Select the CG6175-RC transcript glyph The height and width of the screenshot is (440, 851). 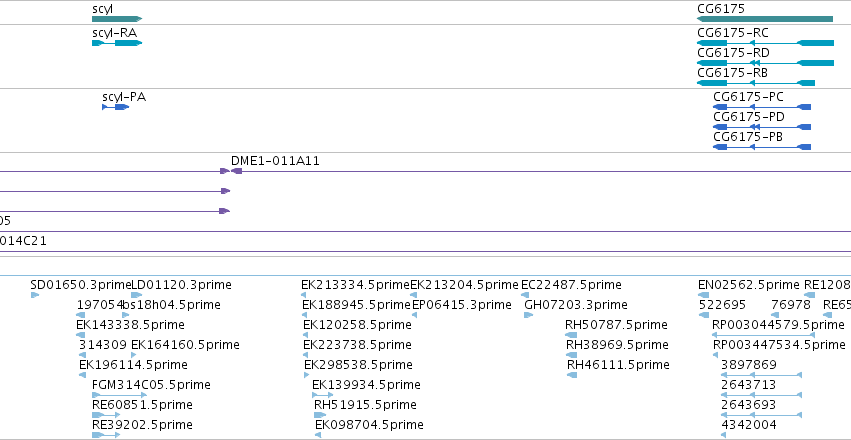(765, 43)
